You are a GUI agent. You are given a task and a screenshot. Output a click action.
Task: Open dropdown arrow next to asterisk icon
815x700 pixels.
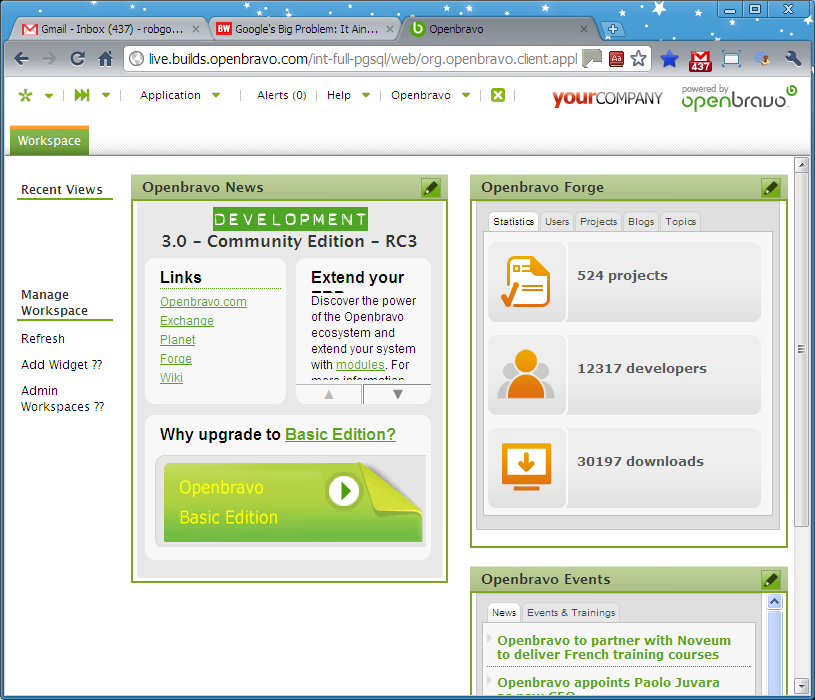[x=49, y=96]
